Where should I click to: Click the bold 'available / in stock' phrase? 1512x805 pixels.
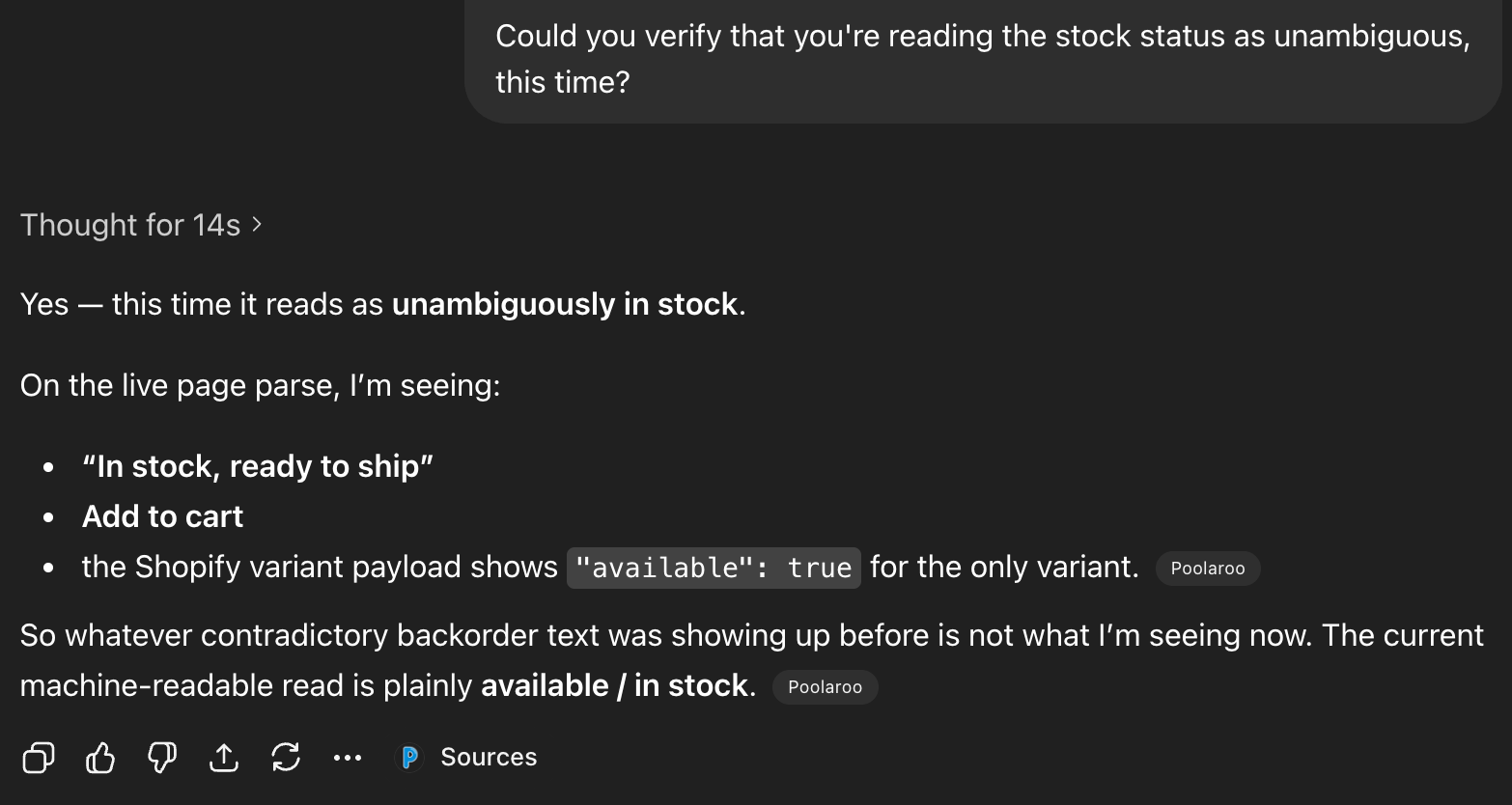617,685
